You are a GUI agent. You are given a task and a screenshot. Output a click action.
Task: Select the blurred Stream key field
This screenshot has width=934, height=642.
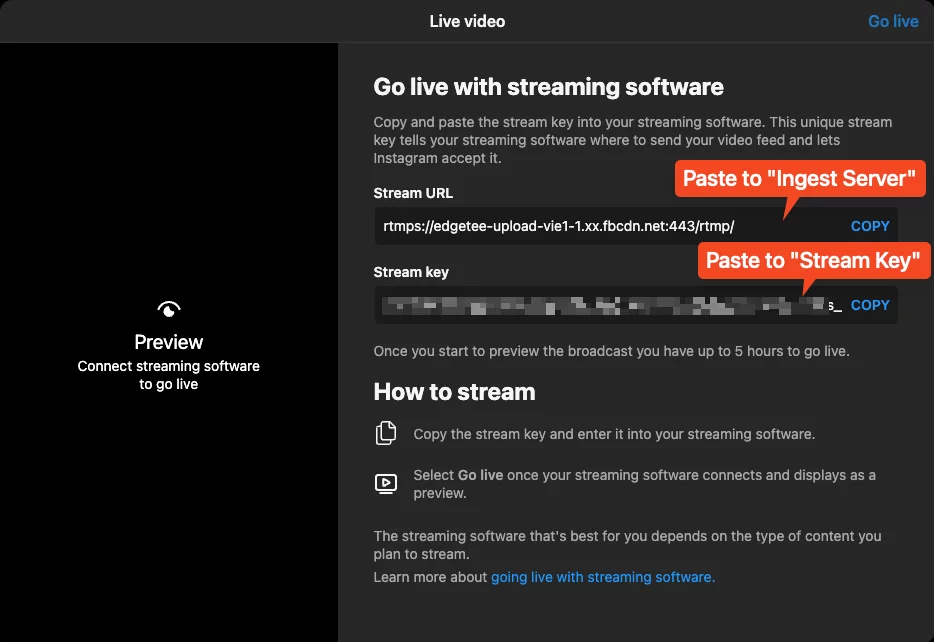pyautogui.click(x=636, y=305)
